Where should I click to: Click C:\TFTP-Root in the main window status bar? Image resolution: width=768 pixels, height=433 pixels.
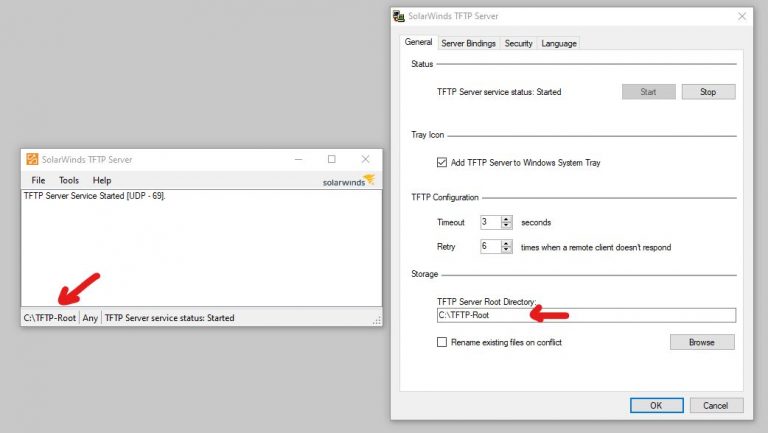tap(50, 318)
